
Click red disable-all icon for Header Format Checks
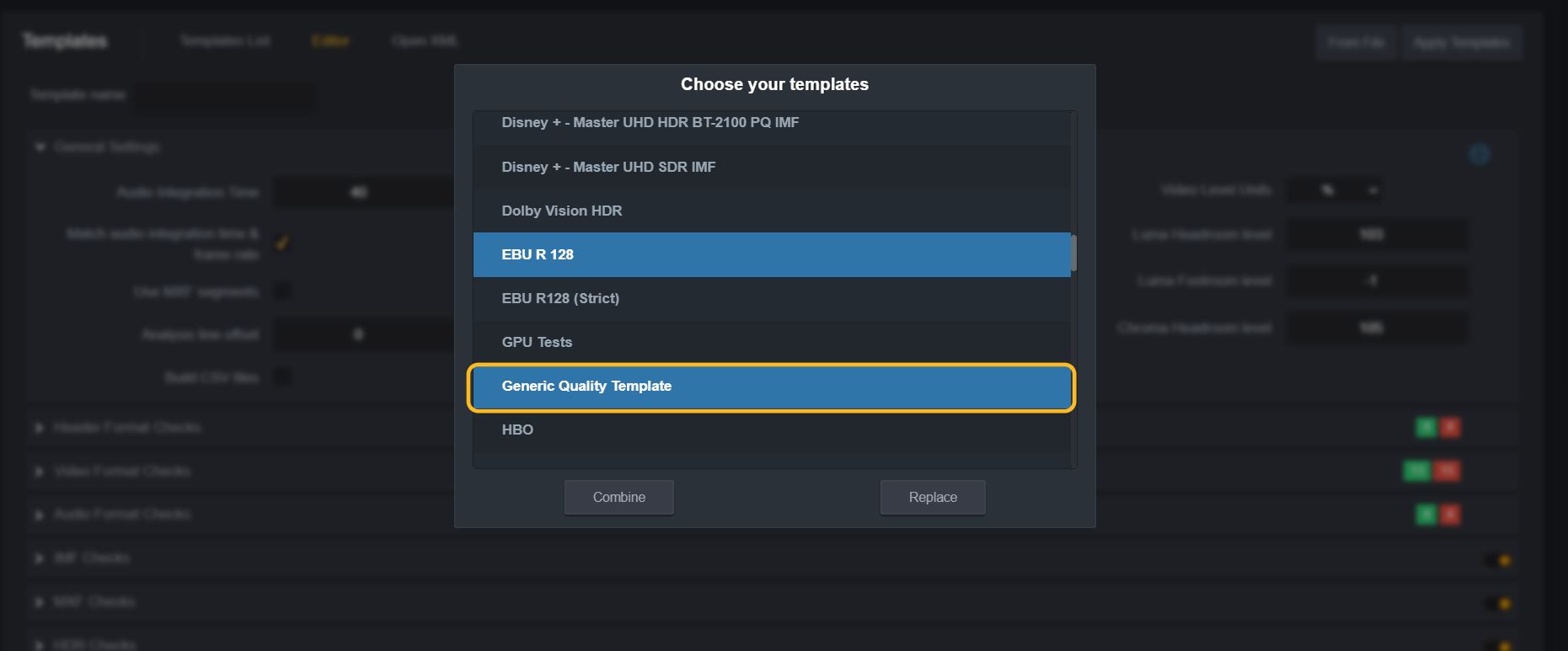[1450, 427]
